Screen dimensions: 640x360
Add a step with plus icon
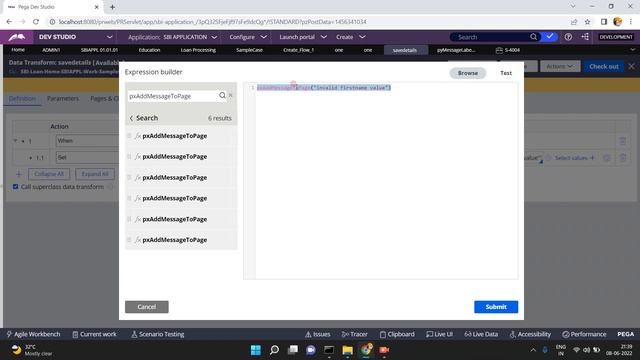click(x=18, y=174)
